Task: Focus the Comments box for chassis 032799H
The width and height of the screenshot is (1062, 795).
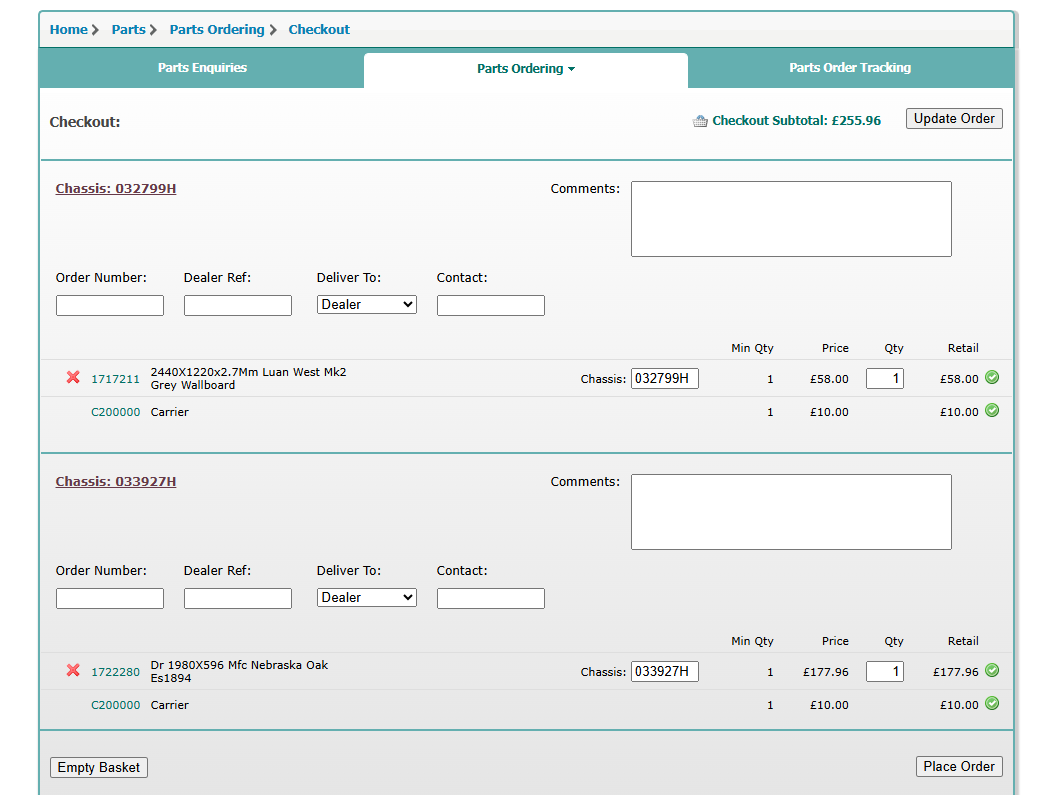Action: pyautogui.click(x=791, y=219)
